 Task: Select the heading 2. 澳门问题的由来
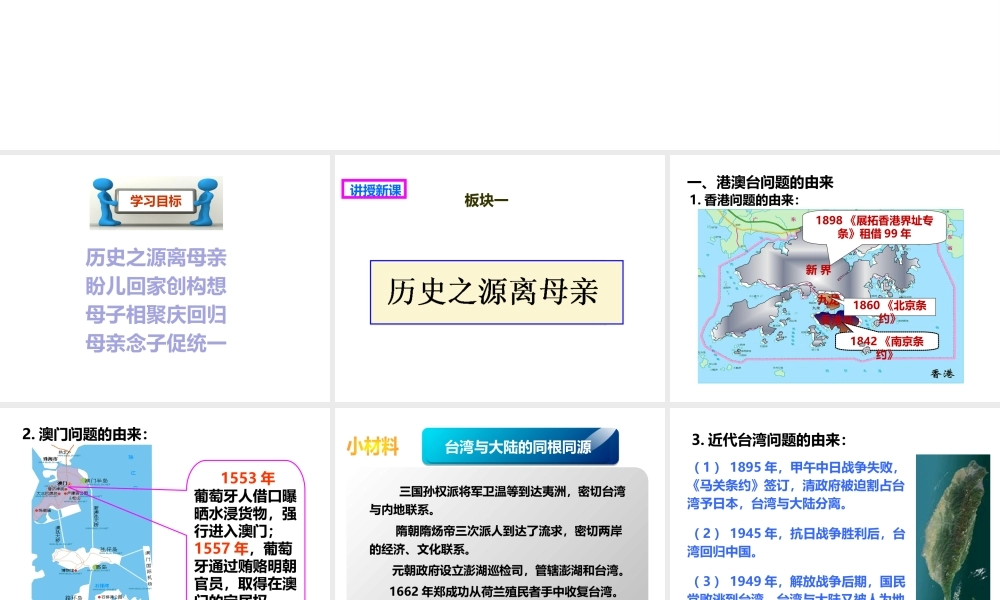85,435
